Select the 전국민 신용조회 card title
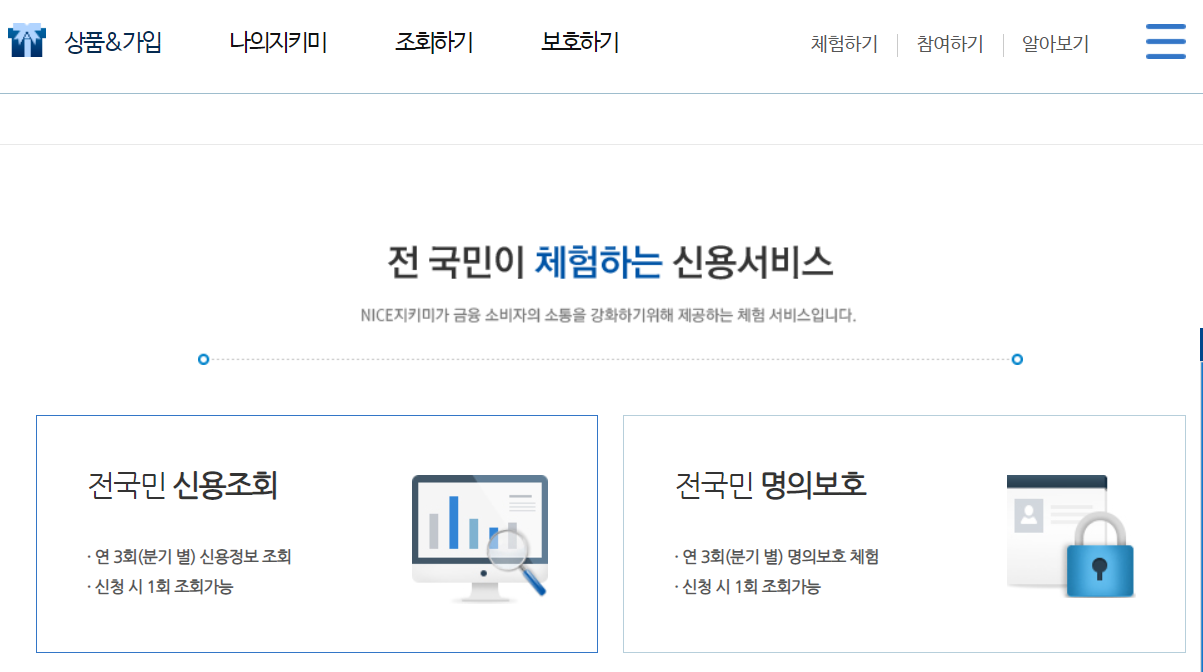This screenshot has width=1203, height=672. [x=182, y=486]
